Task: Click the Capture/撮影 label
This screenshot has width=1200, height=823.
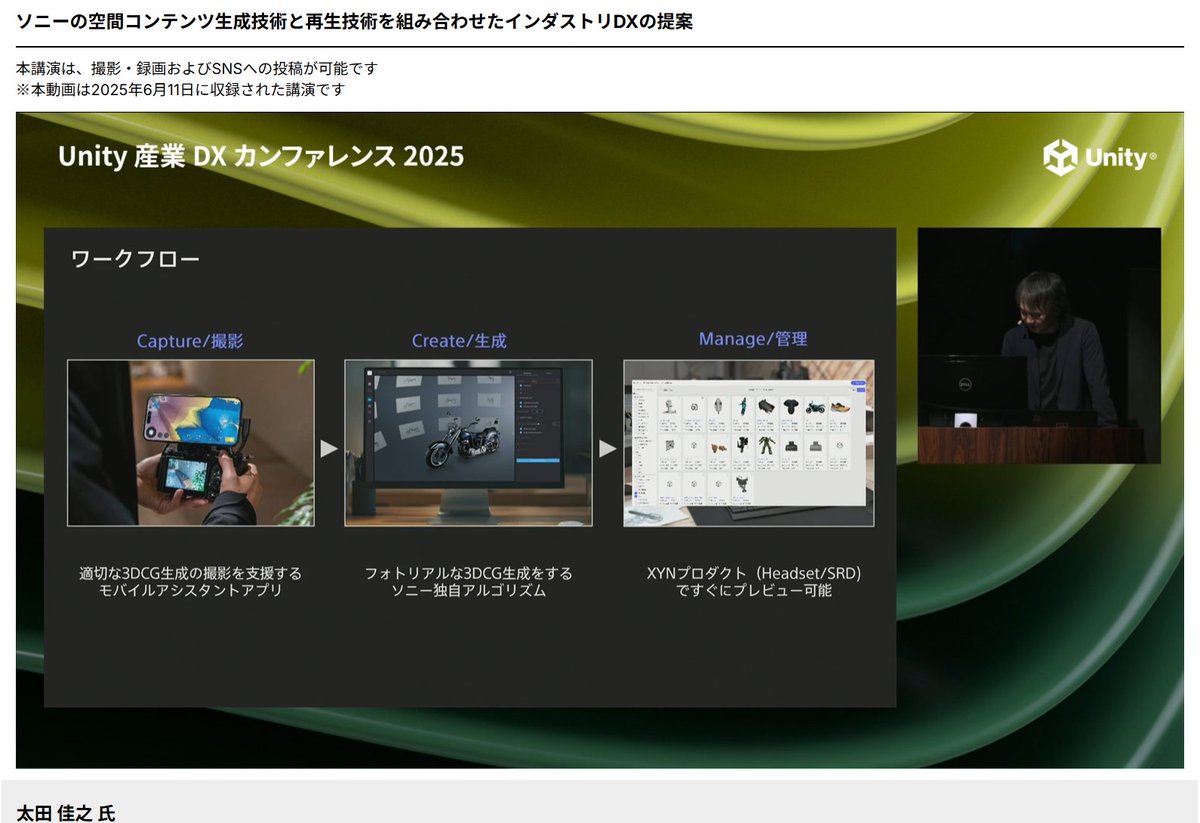Action: tap(190, 341)
